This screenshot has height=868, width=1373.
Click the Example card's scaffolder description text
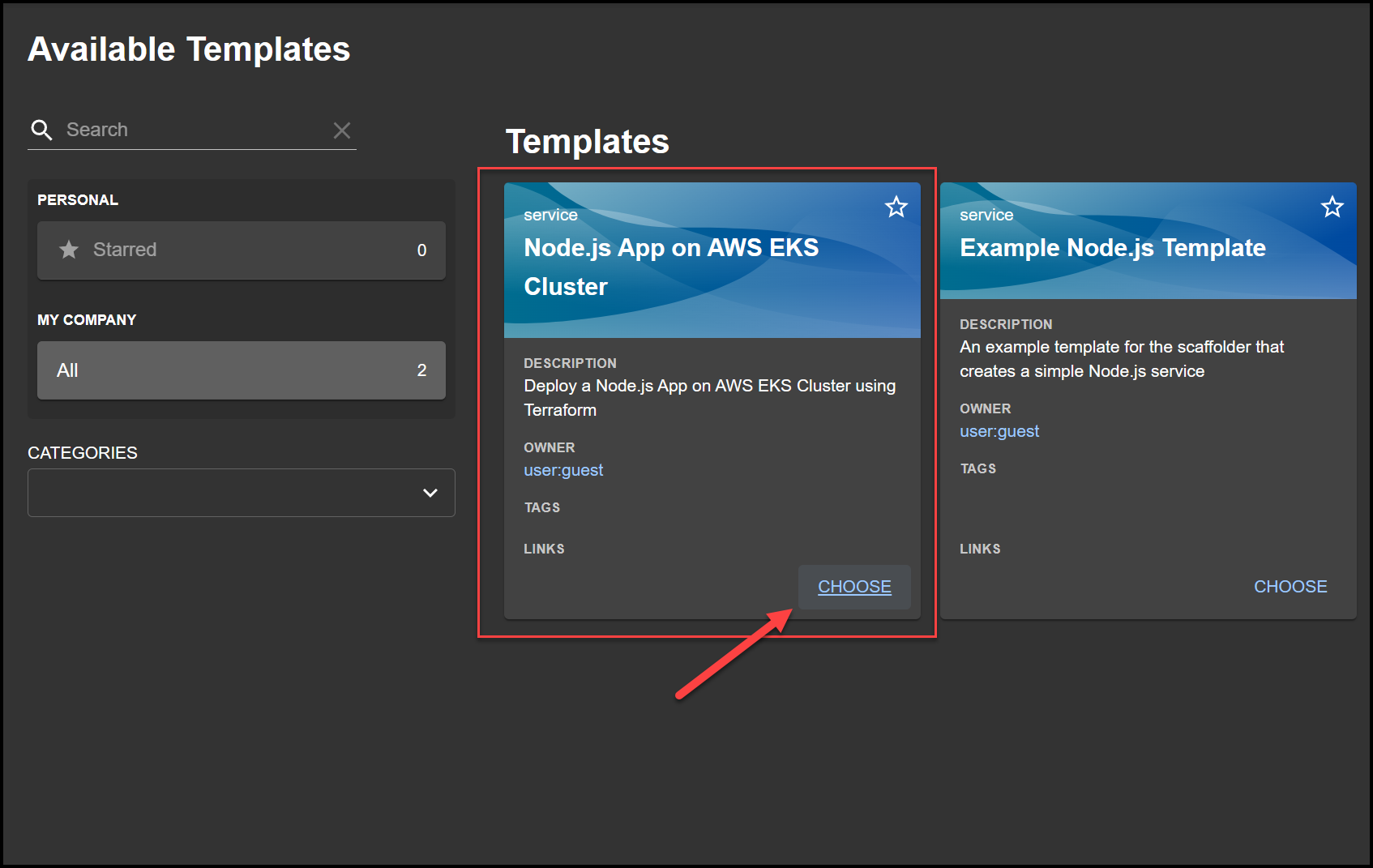pyautogui.click(x=1121, y=359)
